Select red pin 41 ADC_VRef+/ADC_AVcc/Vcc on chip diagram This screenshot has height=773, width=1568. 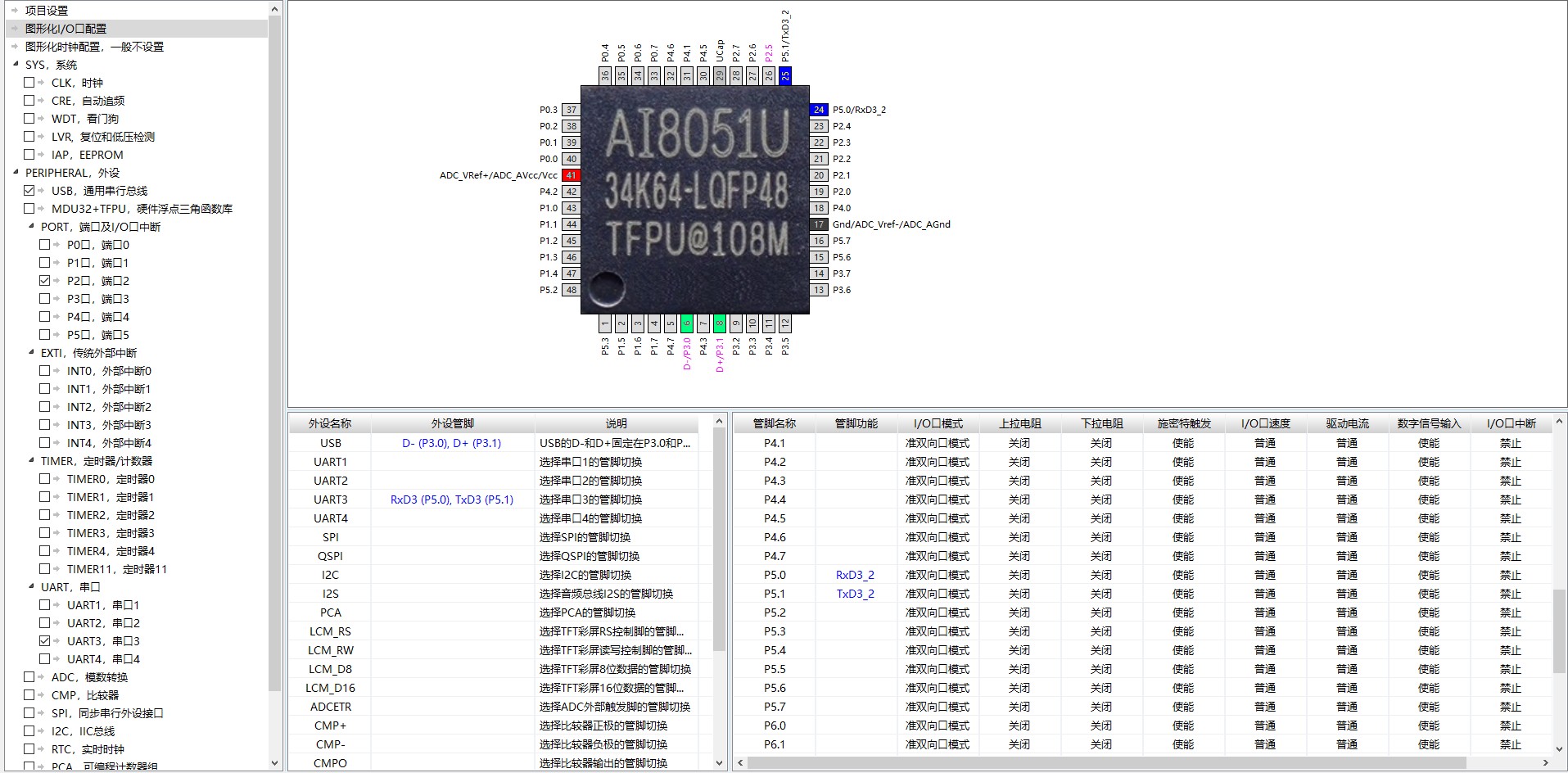[571, 174]
